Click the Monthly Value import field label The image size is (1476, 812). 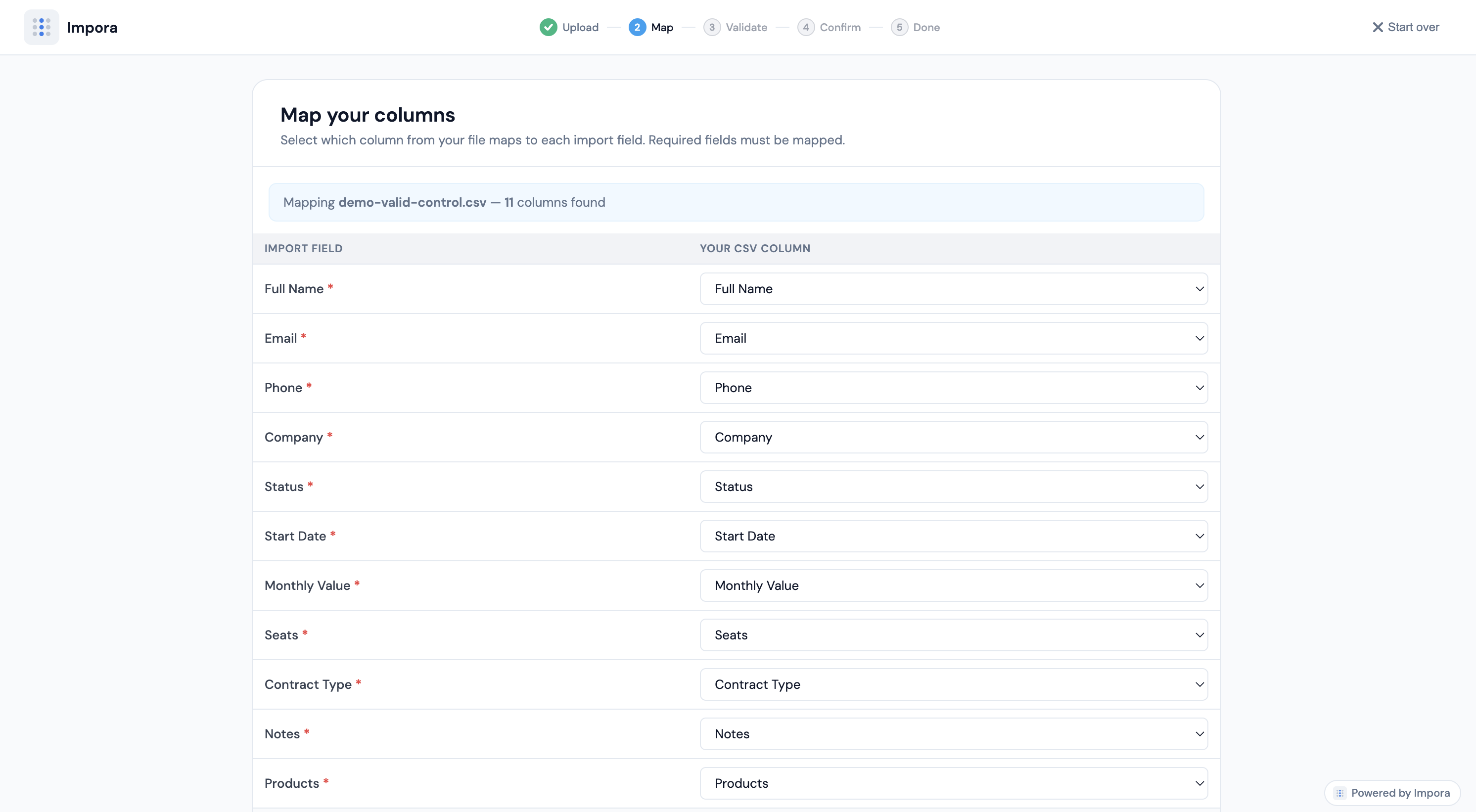tap(307, 586)
